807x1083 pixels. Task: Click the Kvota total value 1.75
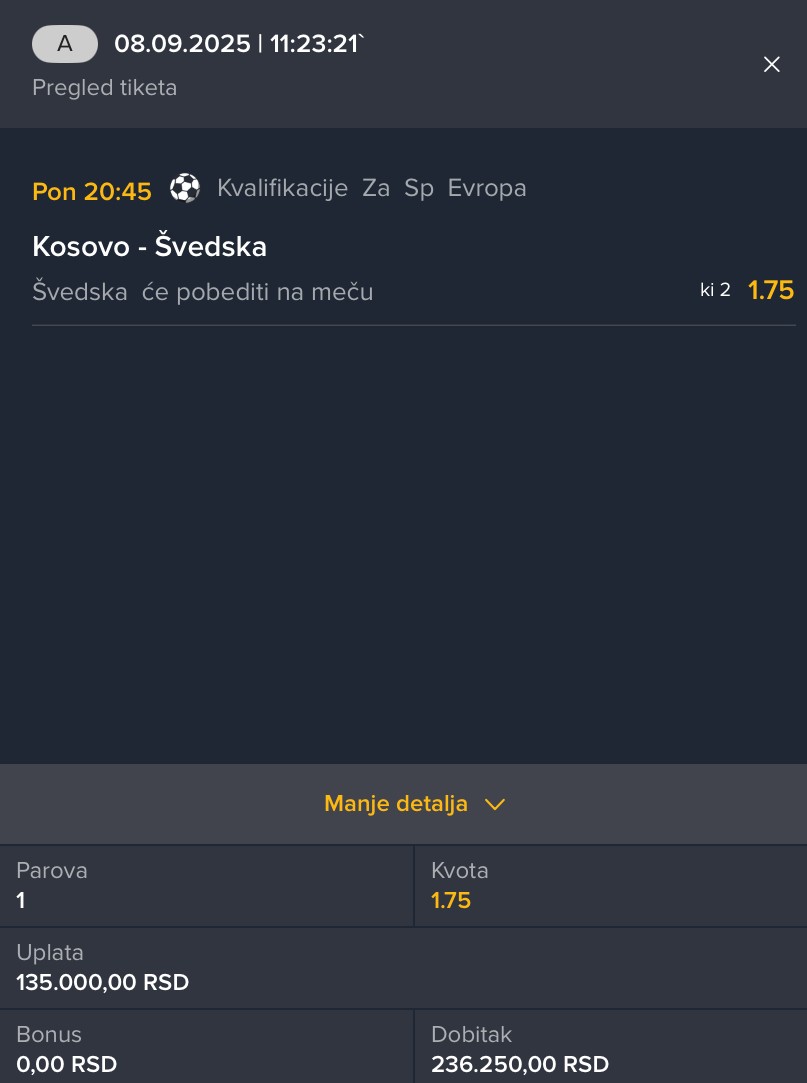point(451,900)
